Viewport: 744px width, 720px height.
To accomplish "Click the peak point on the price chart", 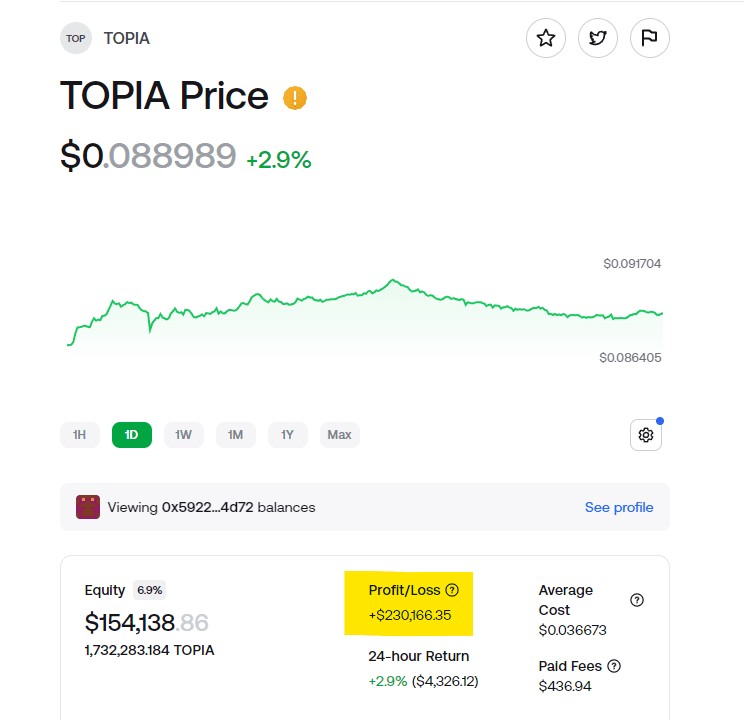I will tap(393, 281).
